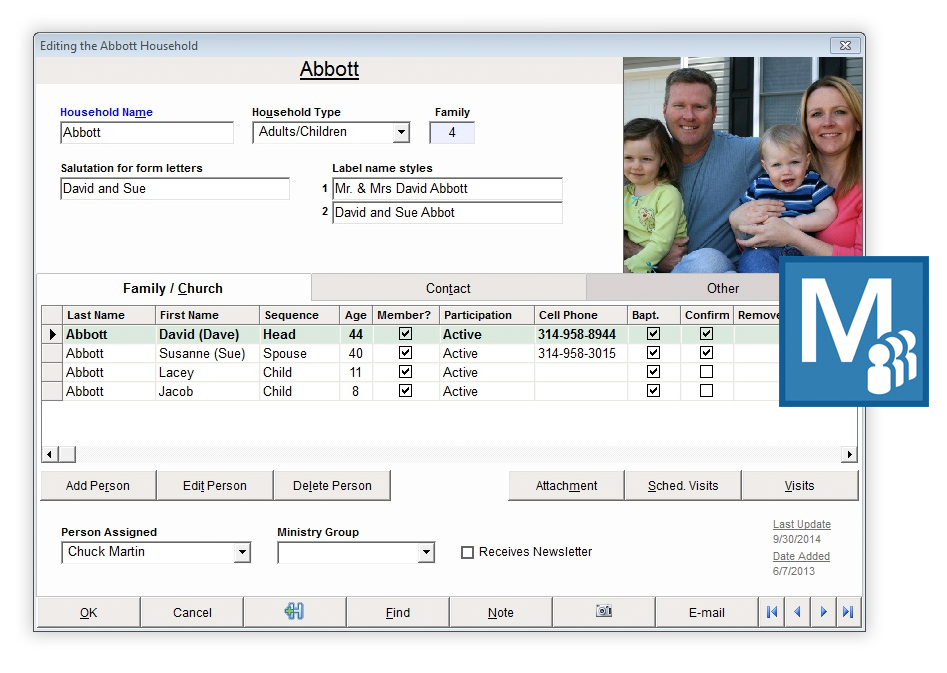Enable Receives Newsletter
Viewport: 947px width, 673px height.
[x=467, y=551]
